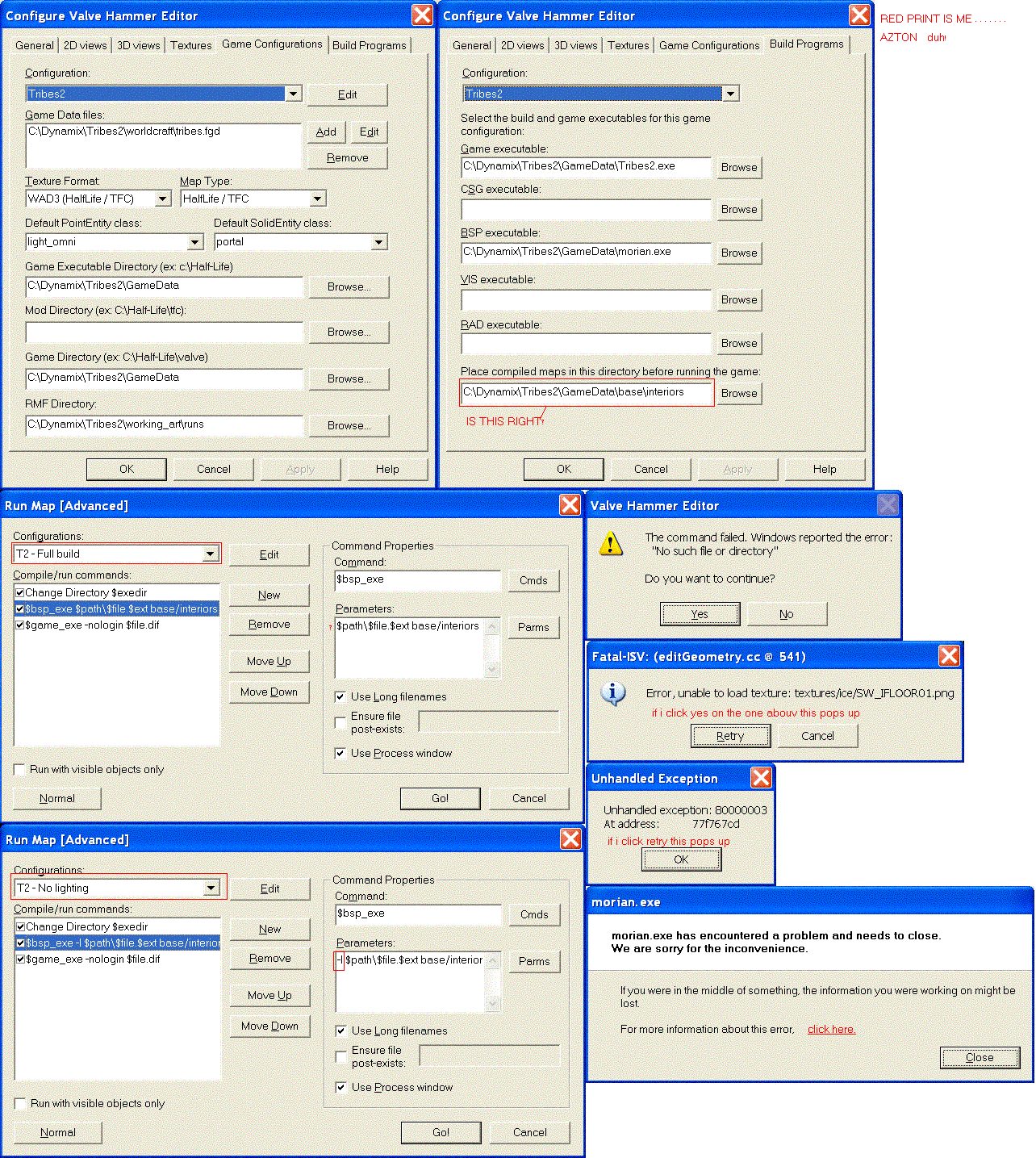Viewport: 1036px width, 1158px height.
Task: Click Add button for Game Data files
Action: point(326,132)
